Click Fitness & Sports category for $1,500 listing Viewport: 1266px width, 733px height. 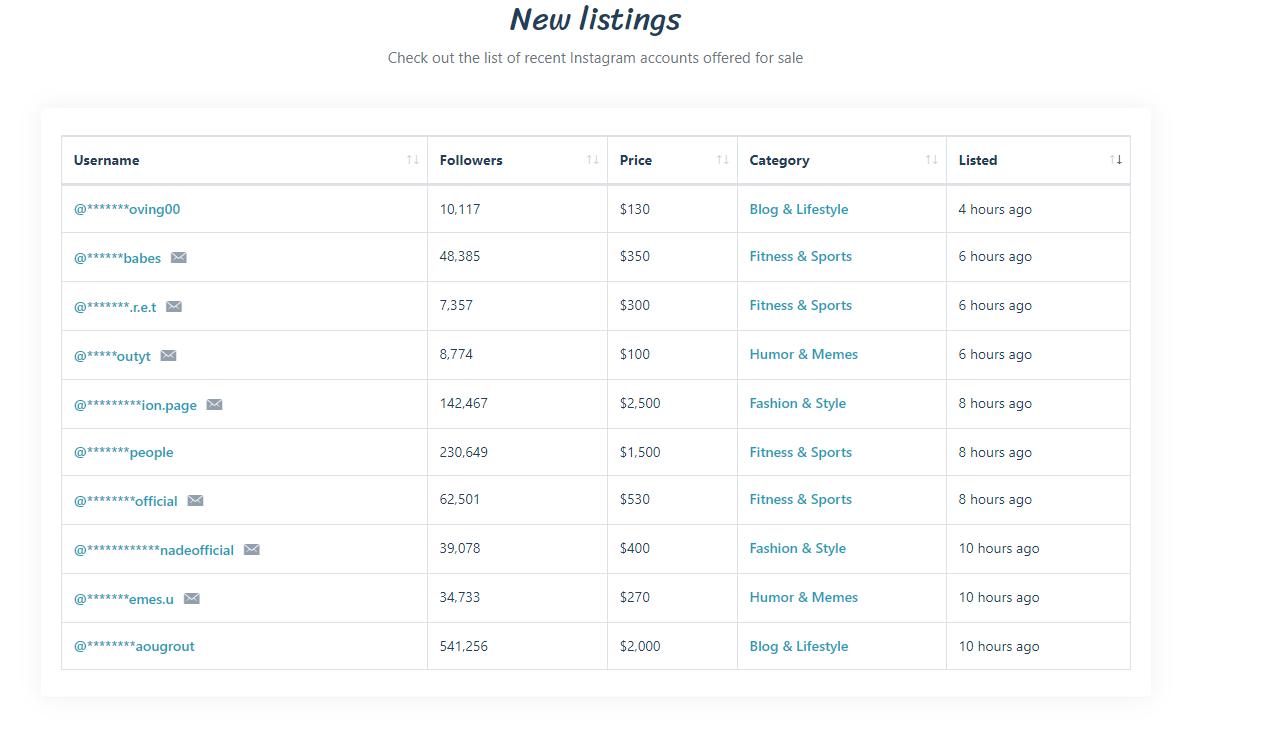click(800, 452)
